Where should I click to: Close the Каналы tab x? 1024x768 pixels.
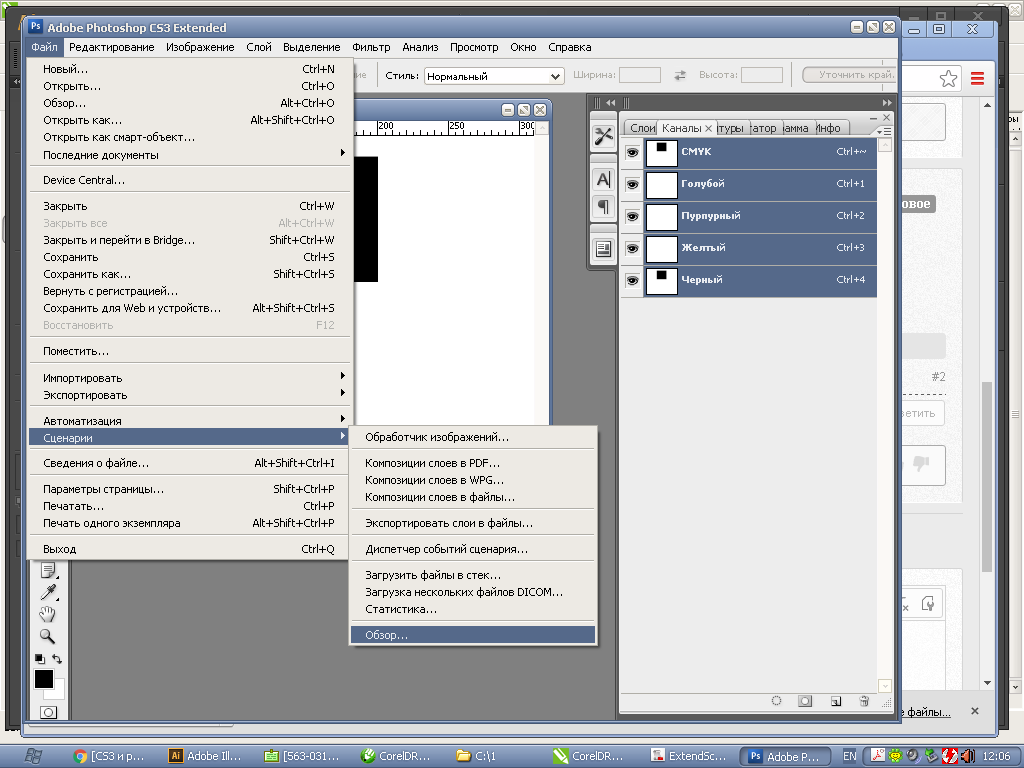coord(709,128)
